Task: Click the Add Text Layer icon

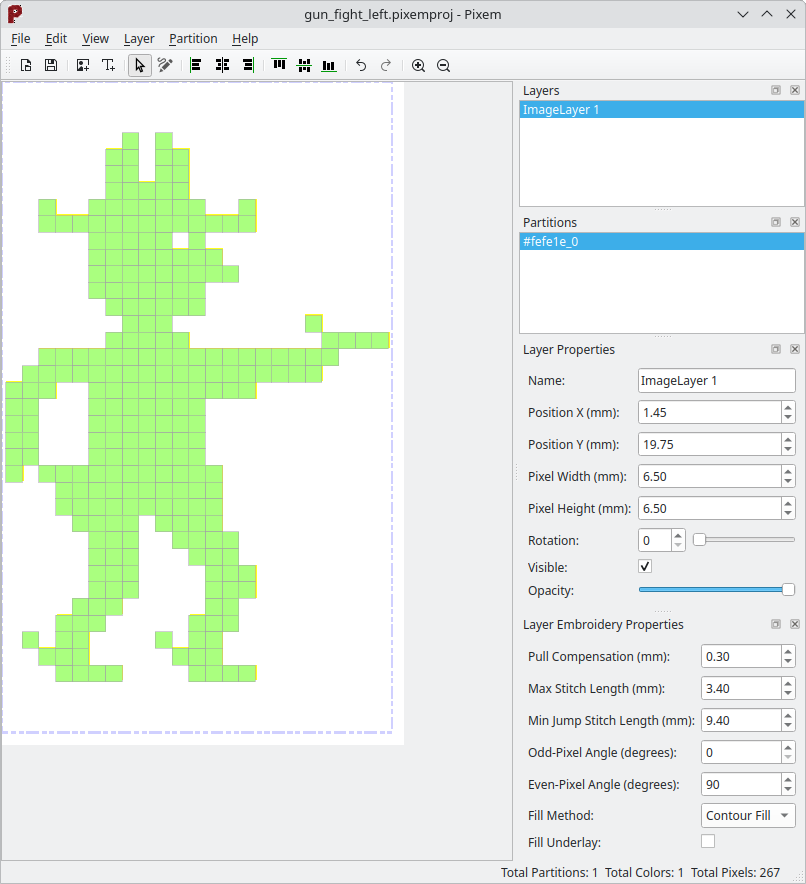Action: coord(108,65)
